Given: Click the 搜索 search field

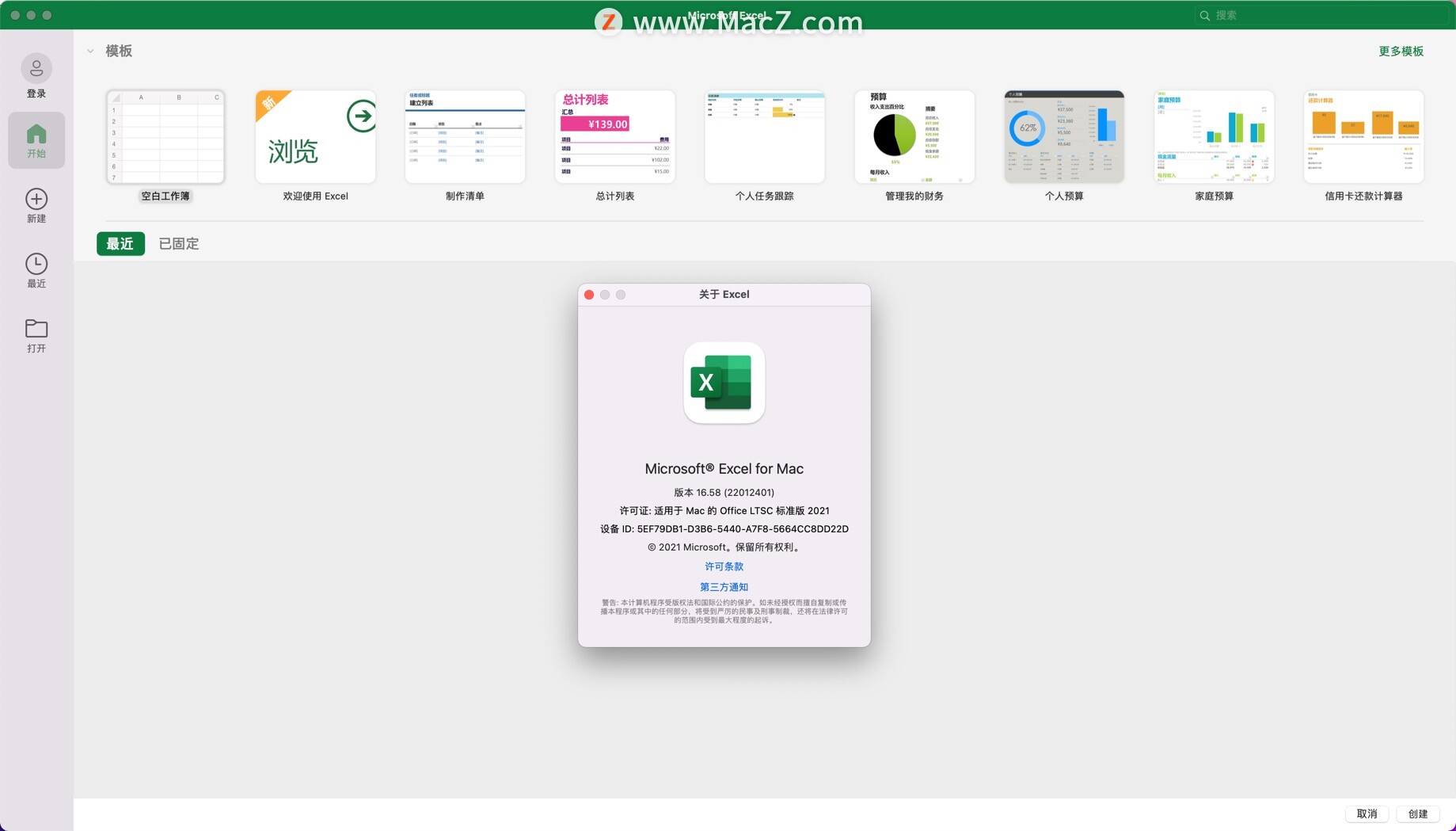Looking at the screenshot, I should pos(1321,15).
